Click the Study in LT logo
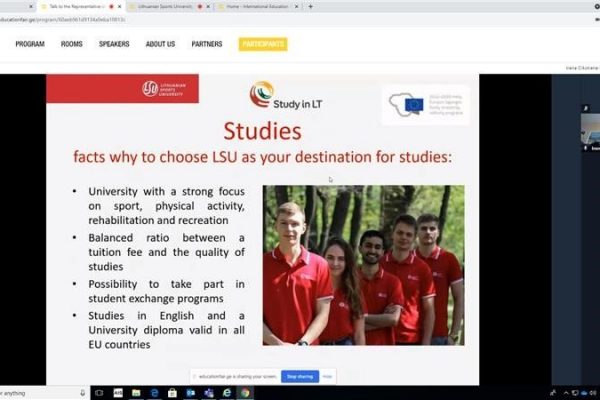The width and height of the screenshot is (600, 400). click(286, 96)
